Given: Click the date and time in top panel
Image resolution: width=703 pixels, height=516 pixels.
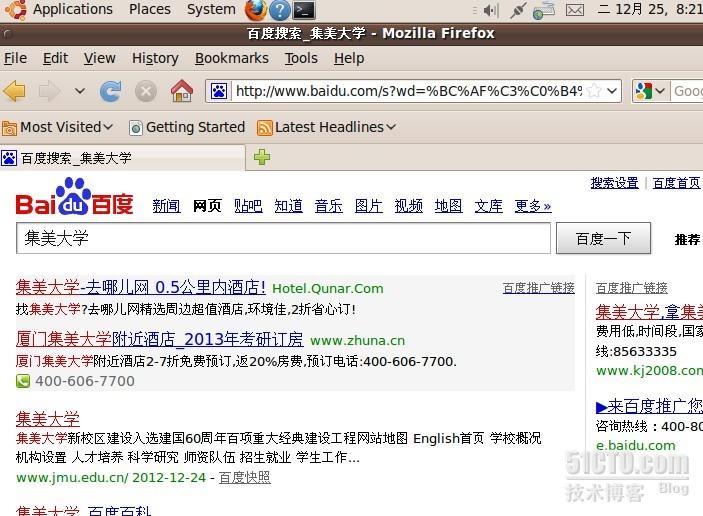Looking at the screenshot, I should click(x=650, y=9).
